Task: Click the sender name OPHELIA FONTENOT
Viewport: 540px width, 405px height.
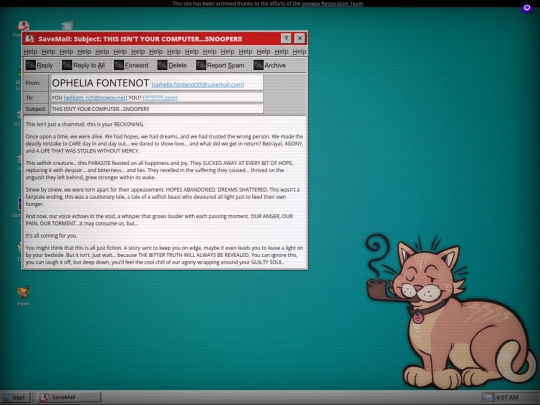Action: 100,83
